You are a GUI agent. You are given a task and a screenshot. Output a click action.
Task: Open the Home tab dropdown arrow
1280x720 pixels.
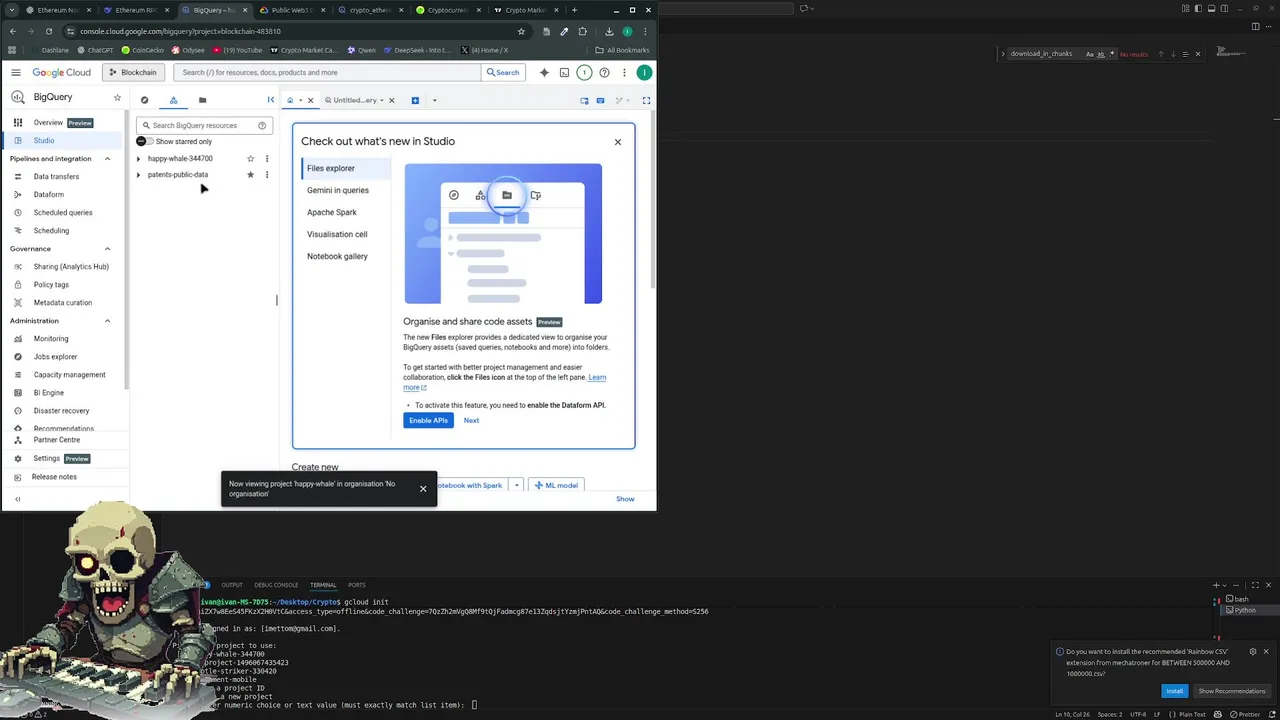pyautogui.click(x=300, y=100)
